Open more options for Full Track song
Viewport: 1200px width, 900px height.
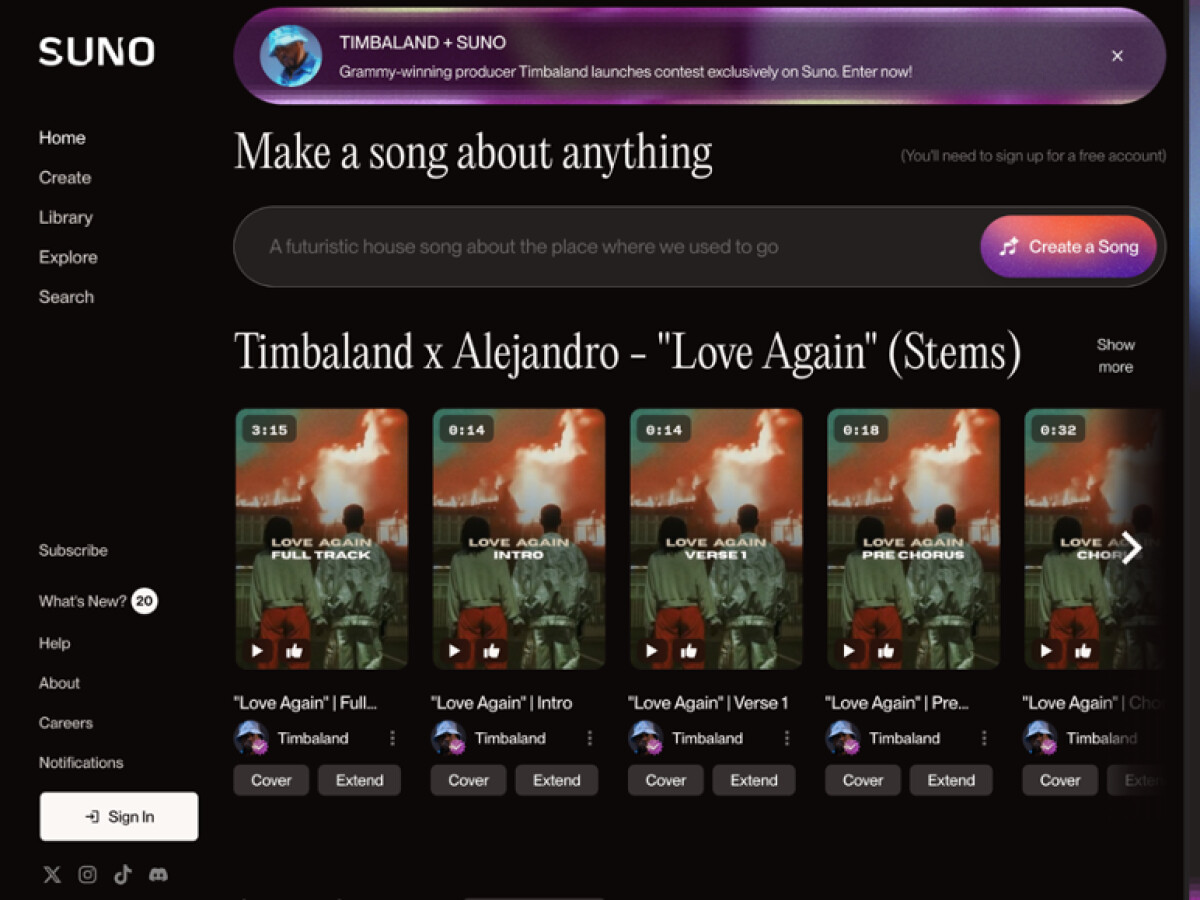point(392,738)
